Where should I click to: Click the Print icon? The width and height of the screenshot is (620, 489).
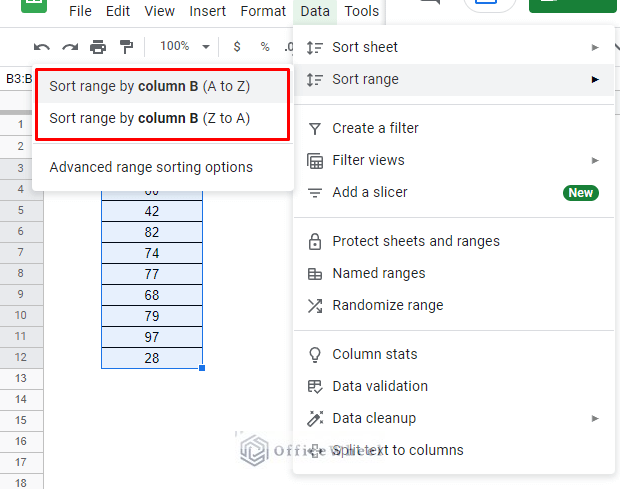[98, 47]
